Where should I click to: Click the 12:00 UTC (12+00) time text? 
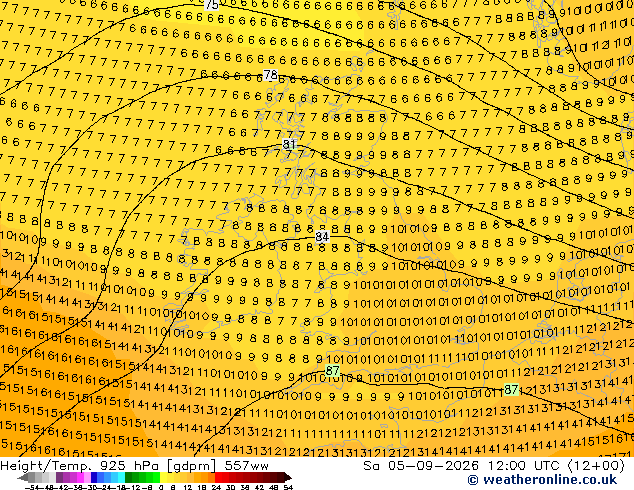(x=556, y=466)
